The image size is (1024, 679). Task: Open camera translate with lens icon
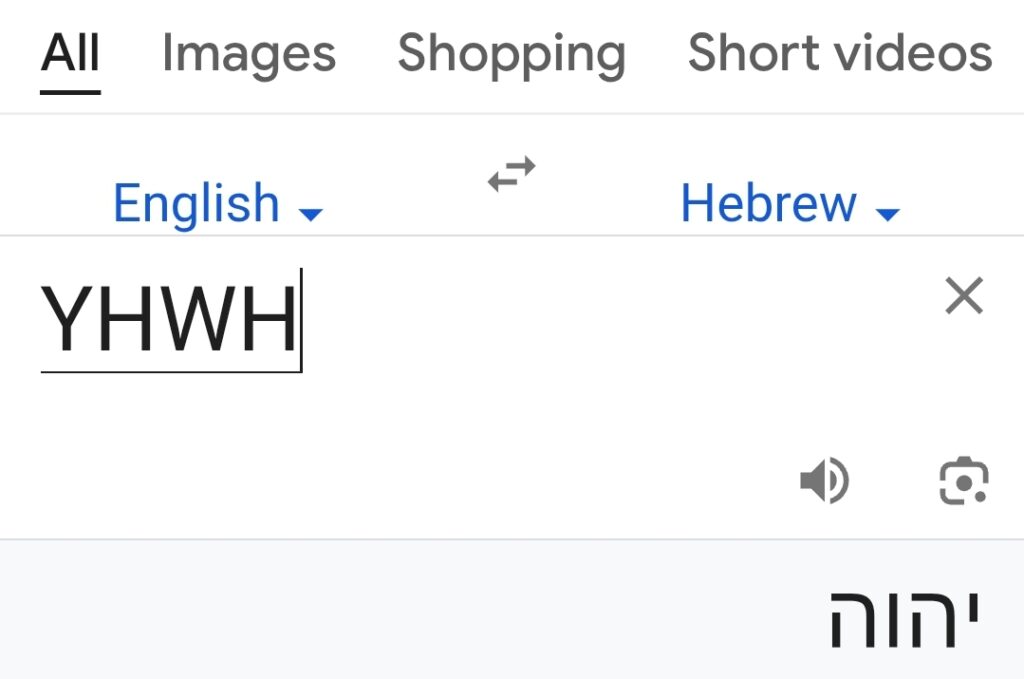point(963,481)
